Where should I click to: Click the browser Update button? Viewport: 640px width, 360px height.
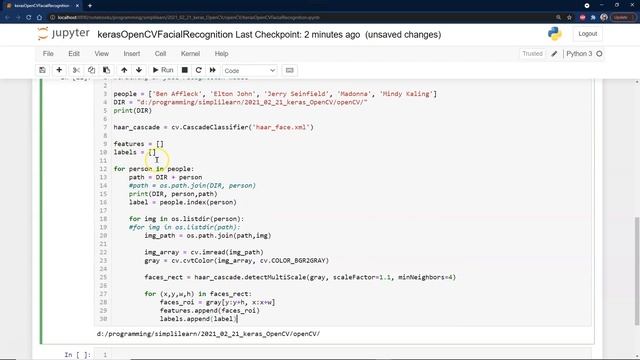click(x=623, y=18)
